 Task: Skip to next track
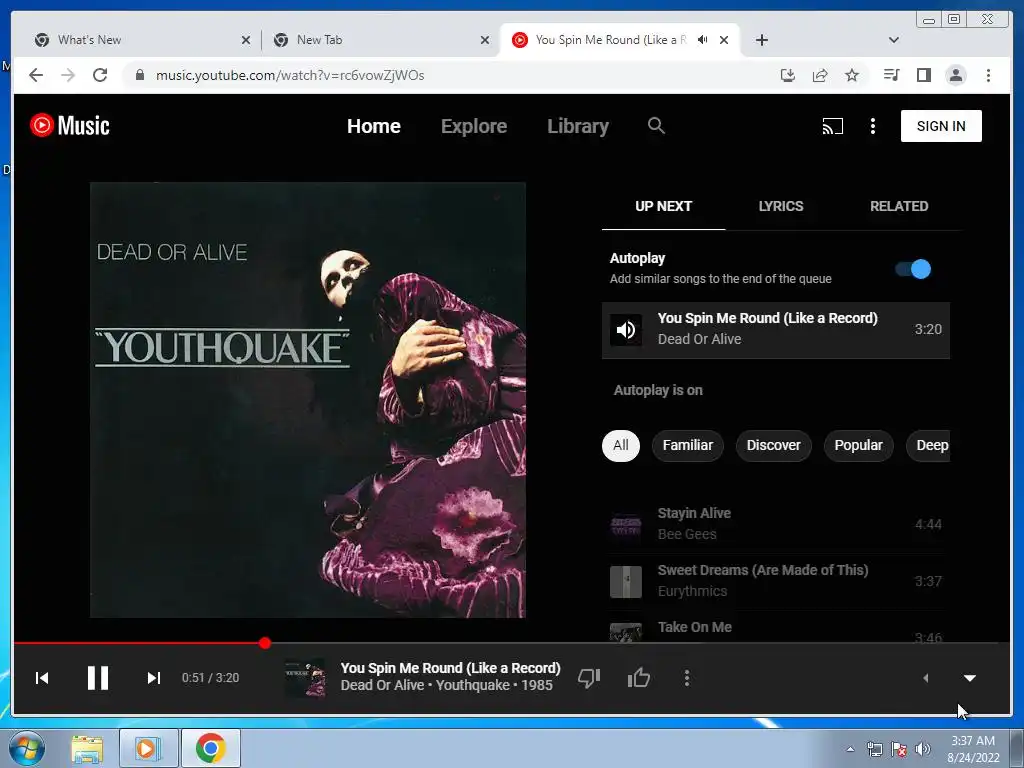click(153, 678)
